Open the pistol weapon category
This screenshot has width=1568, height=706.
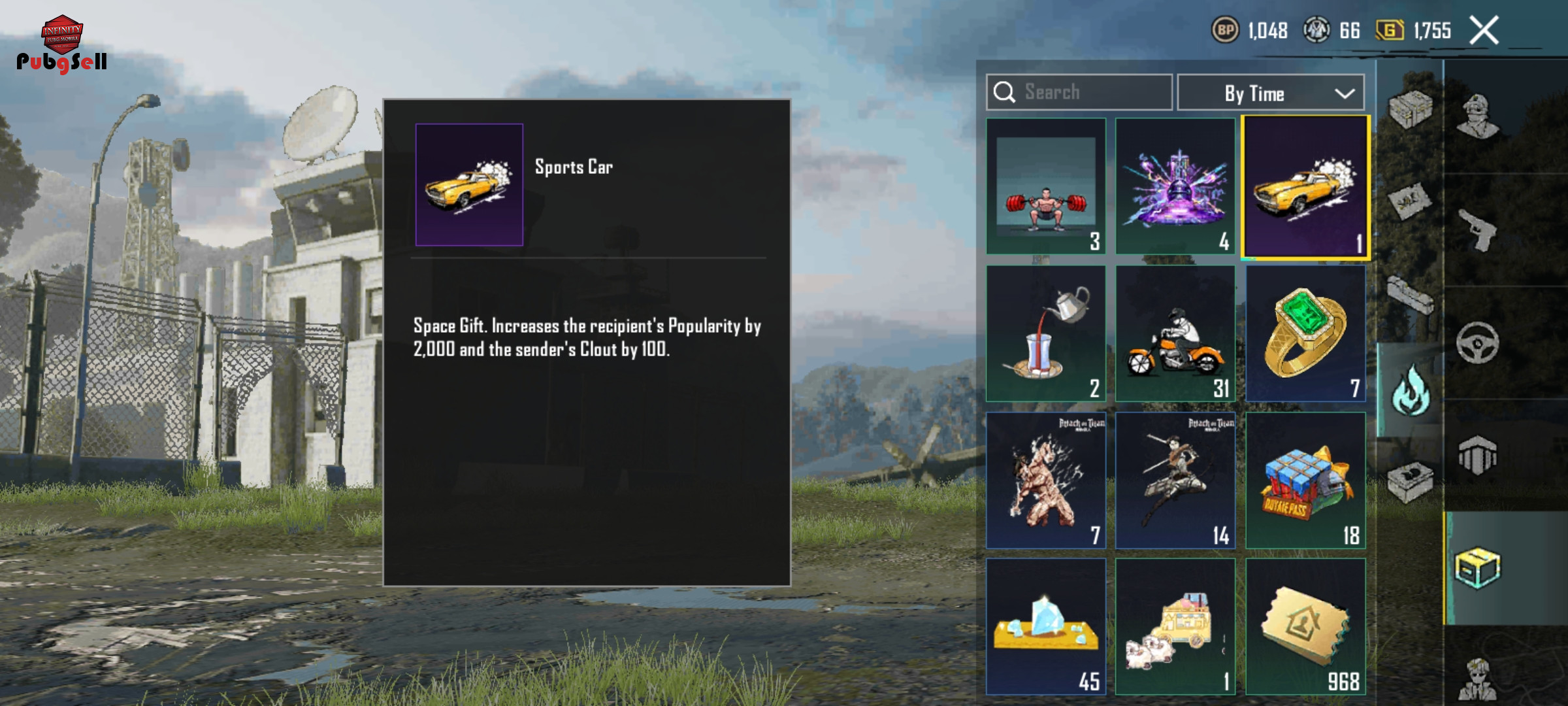click(x=1478, y=230)
